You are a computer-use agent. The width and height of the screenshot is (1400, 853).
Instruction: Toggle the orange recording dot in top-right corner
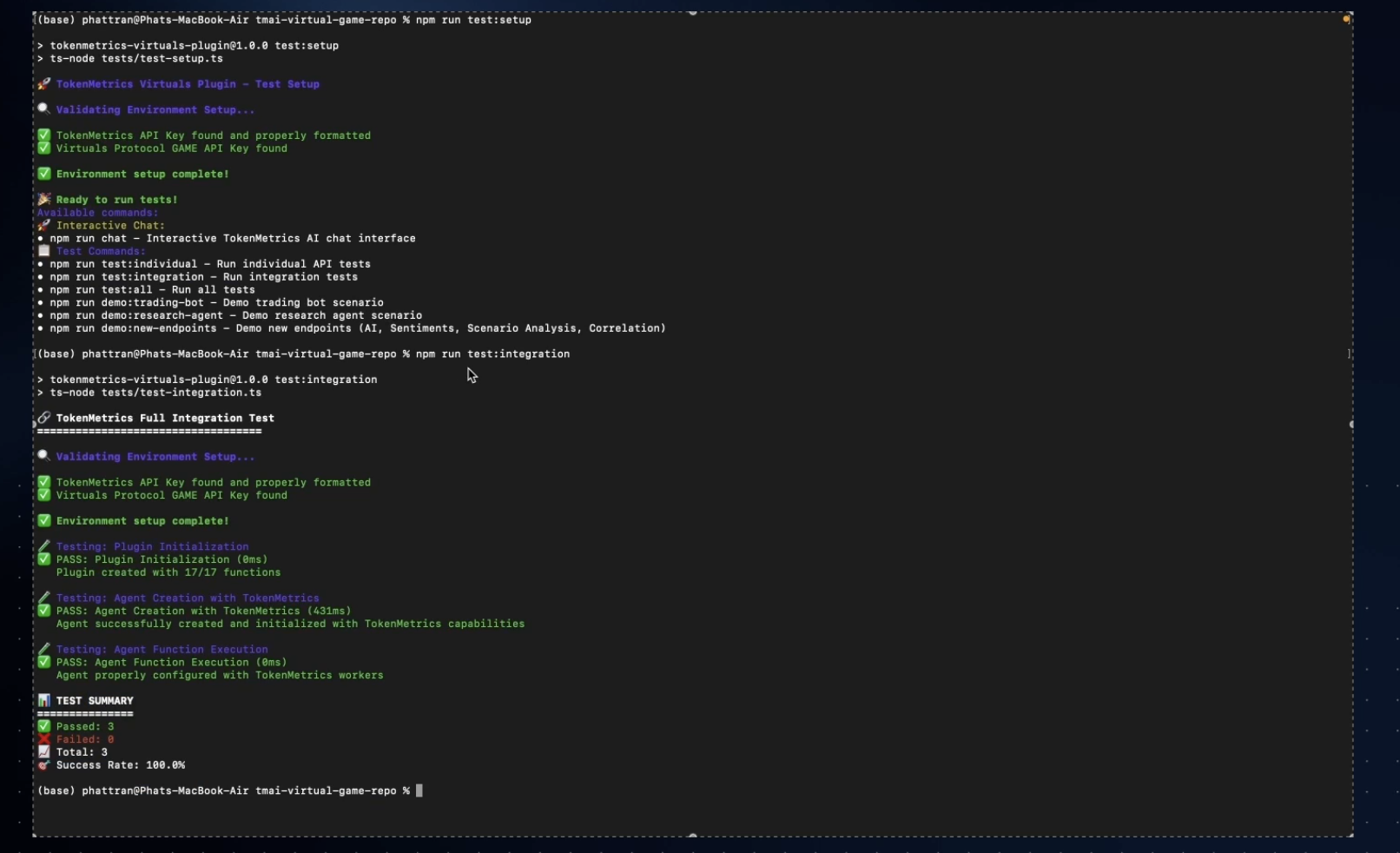[x=1346, y=17]
